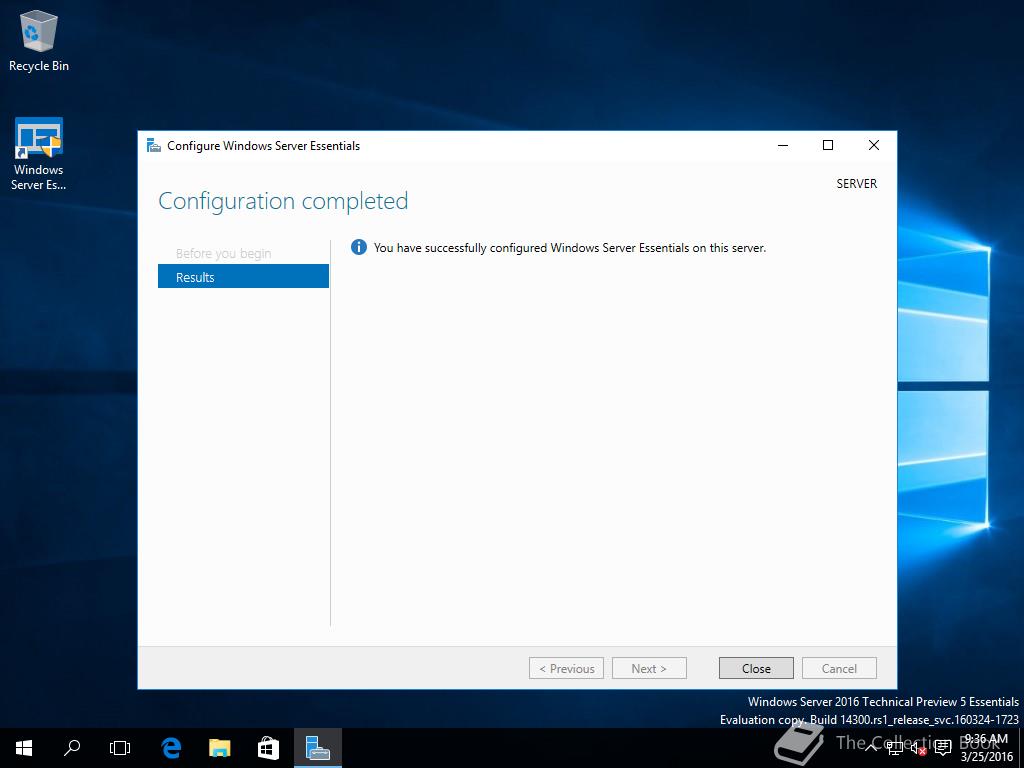Minimize the Configure Windows Server Essentials window
Screen dimensions: 1024x768
click(783, 146)
